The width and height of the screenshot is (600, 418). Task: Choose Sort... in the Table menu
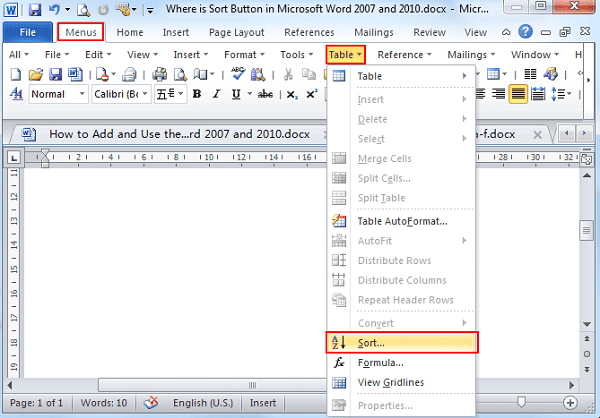point(402,343)
